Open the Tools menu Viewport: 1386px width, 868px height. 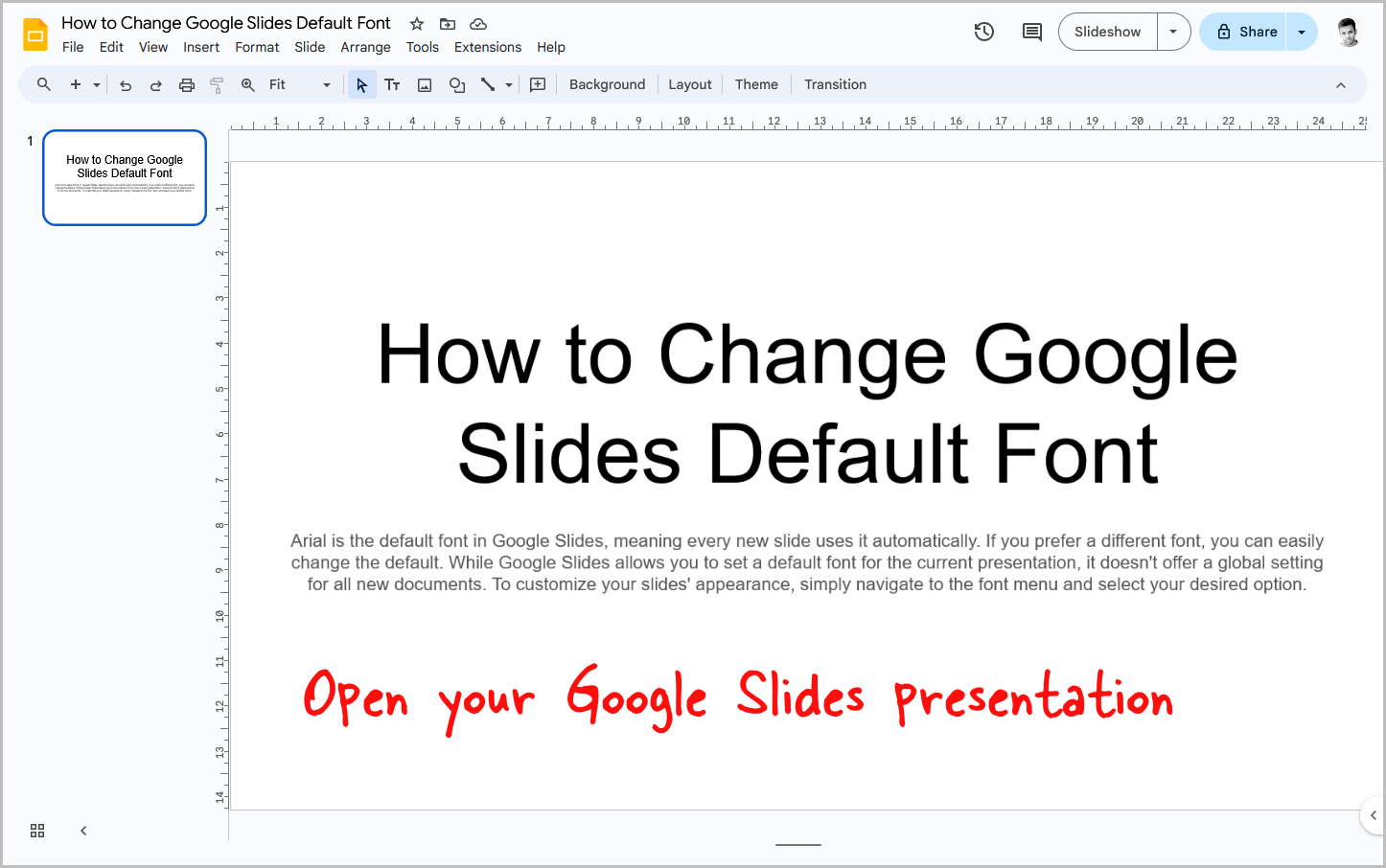422,47
